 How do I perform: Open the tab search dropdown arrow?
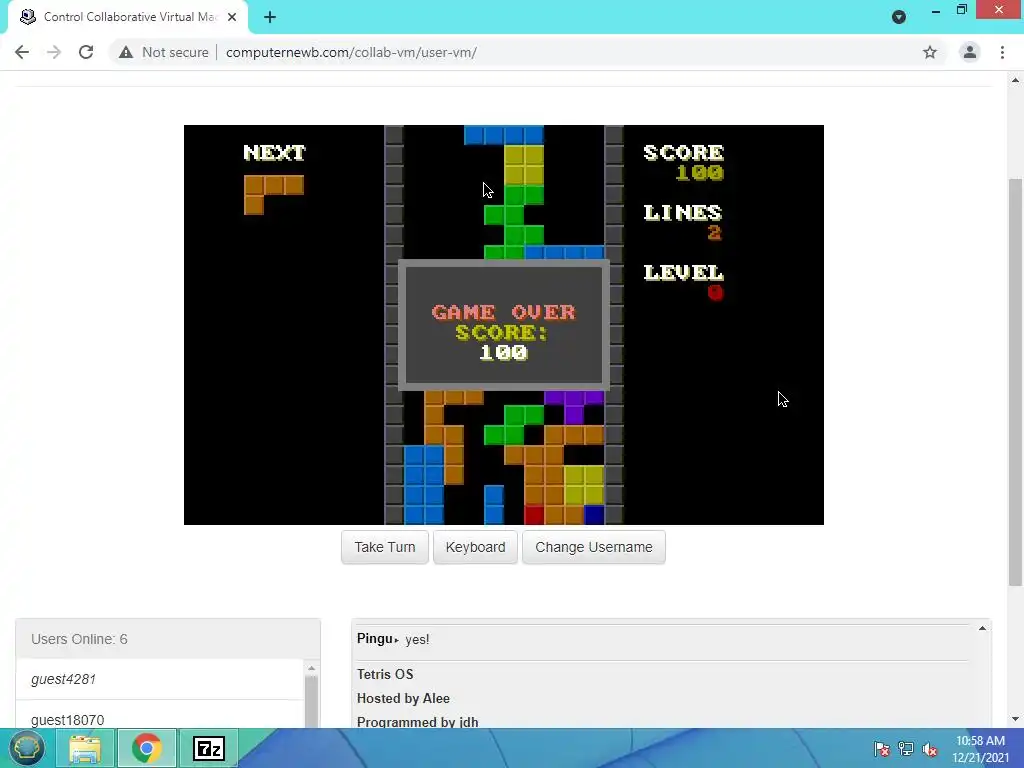(899, 17)
